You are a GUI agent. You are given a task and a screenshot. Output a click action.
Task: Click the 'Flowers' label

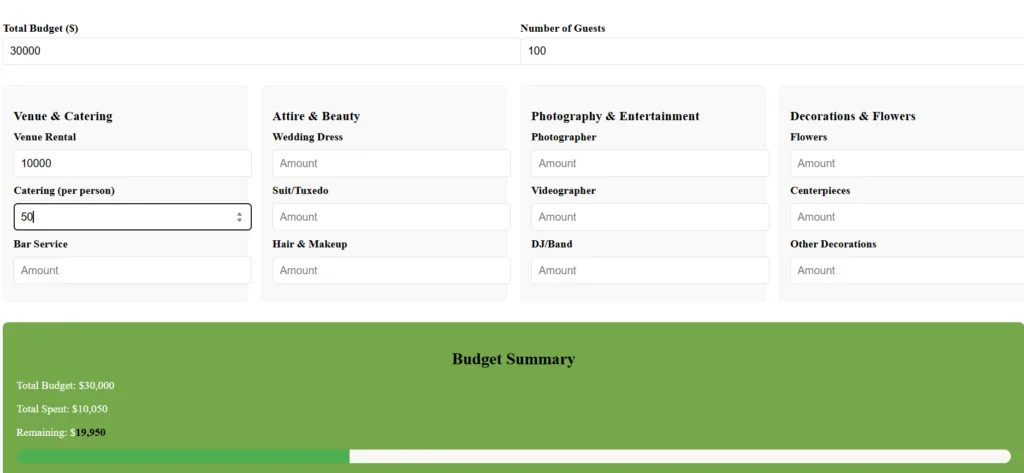808,137
